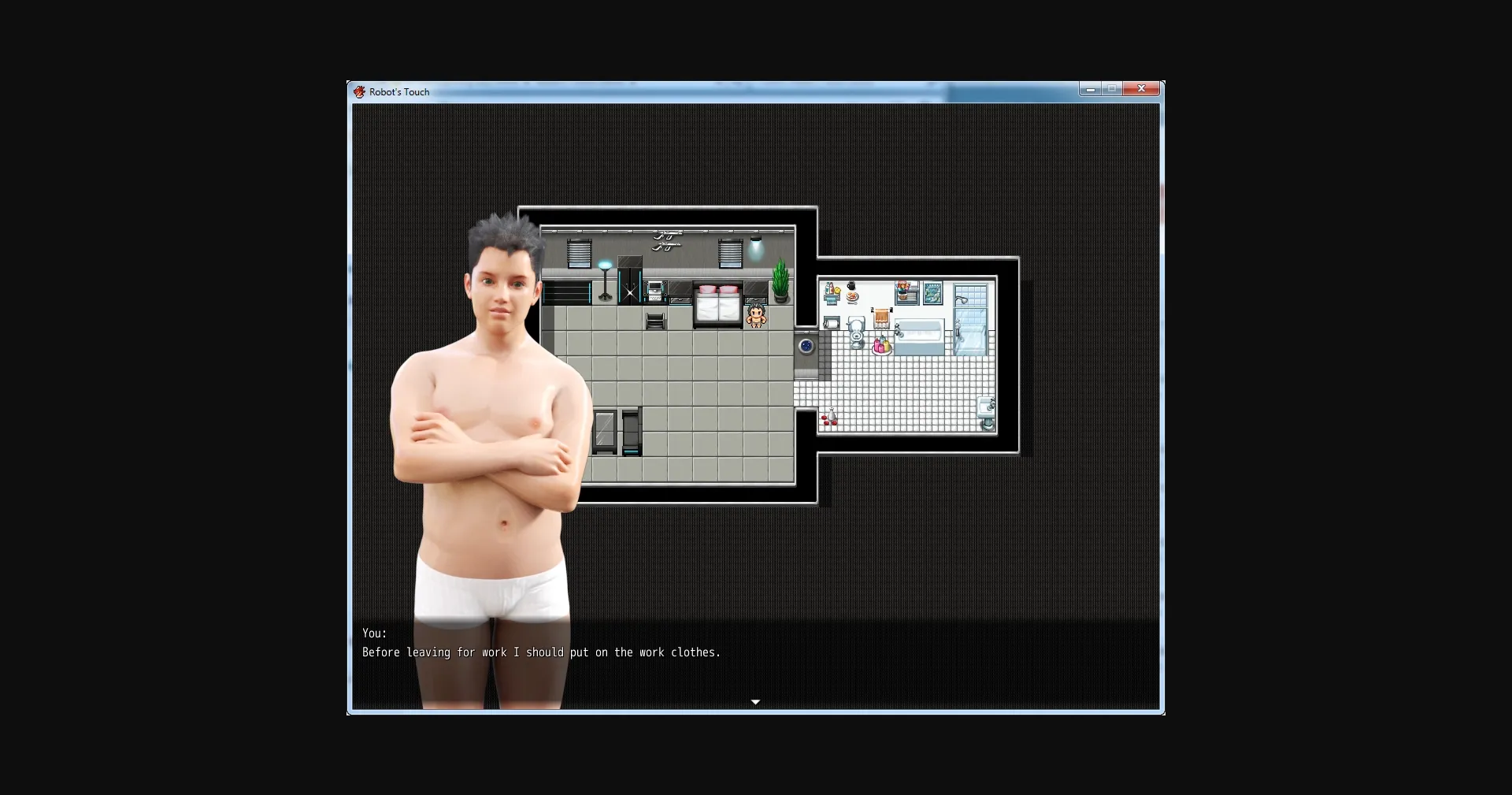Screen dimensions: 1512x795
Task: Click the Robot's Touch window title
Action: click(x=399, y=92)
